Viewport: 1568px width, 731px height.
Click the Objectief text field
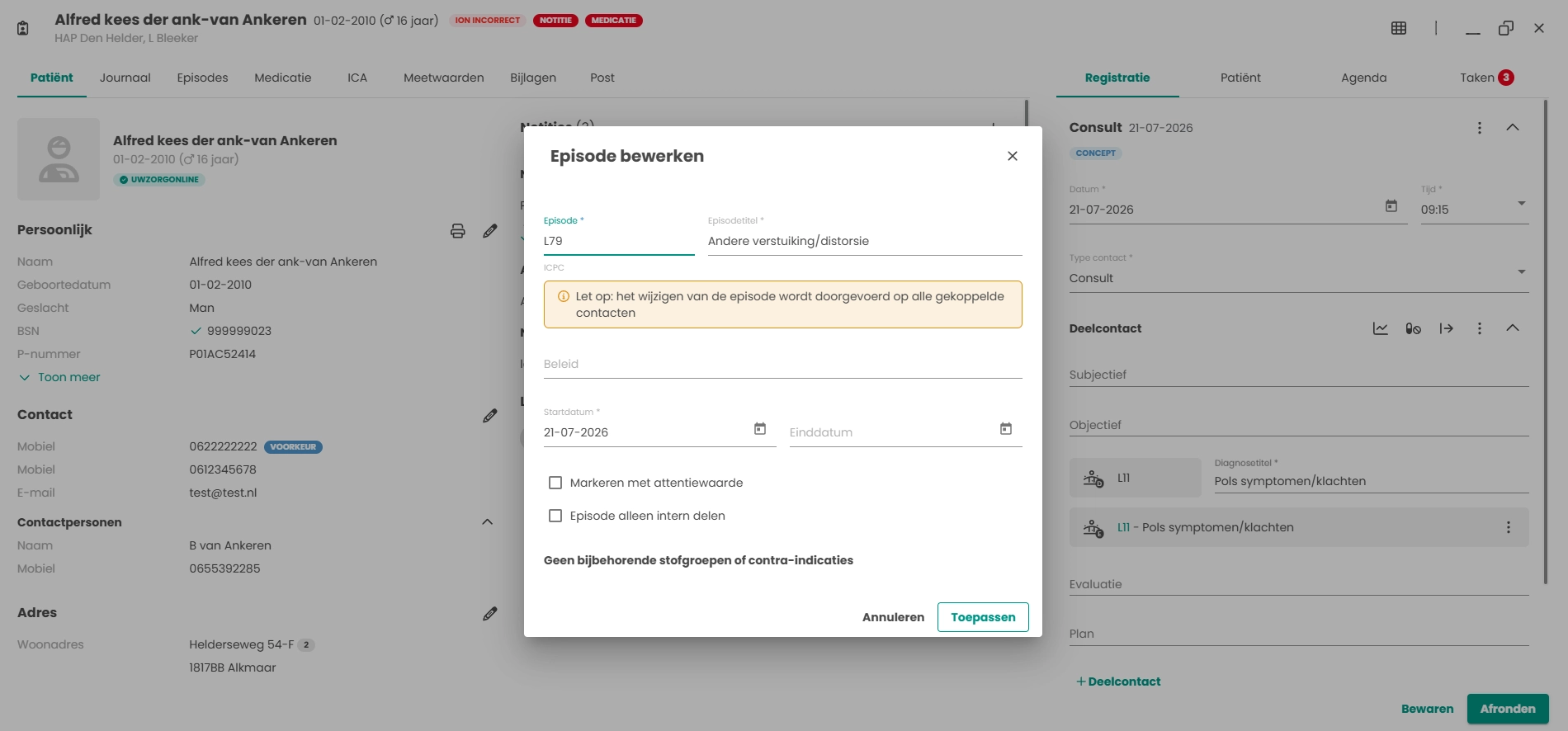tap(1299, 425)
